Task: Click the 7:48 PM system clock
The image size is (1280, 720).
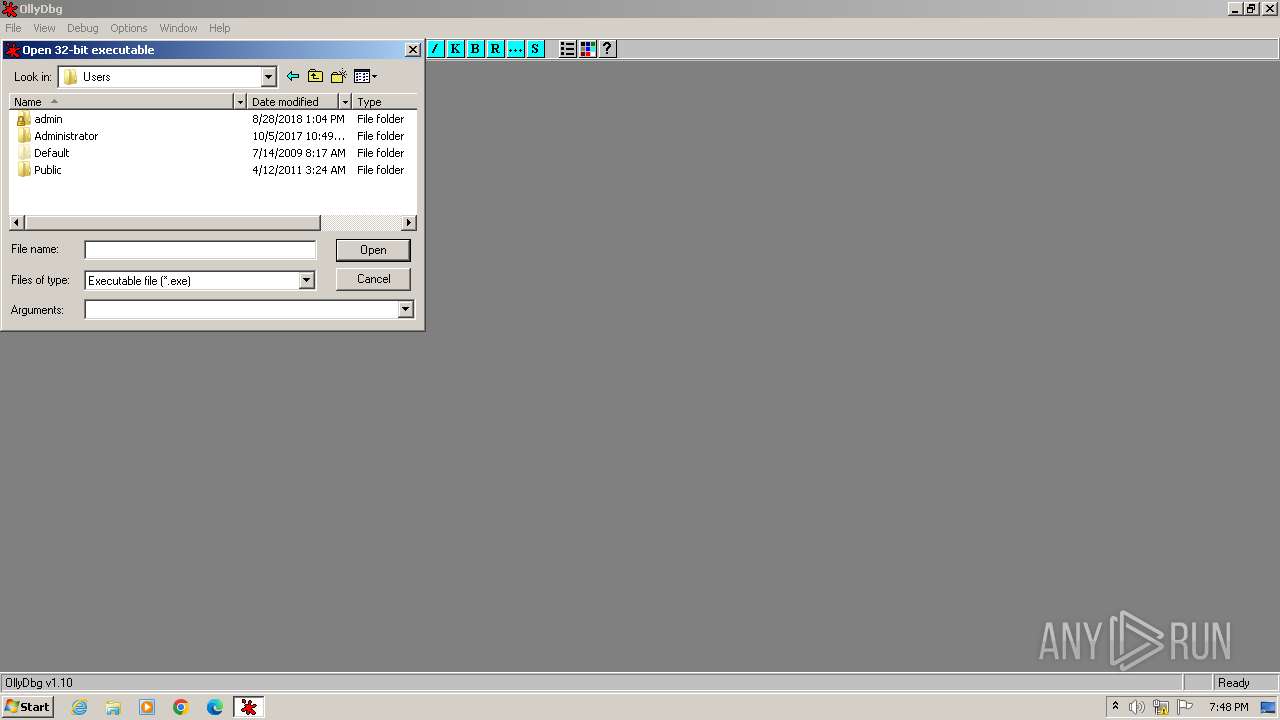Action: pos(1228,707)
